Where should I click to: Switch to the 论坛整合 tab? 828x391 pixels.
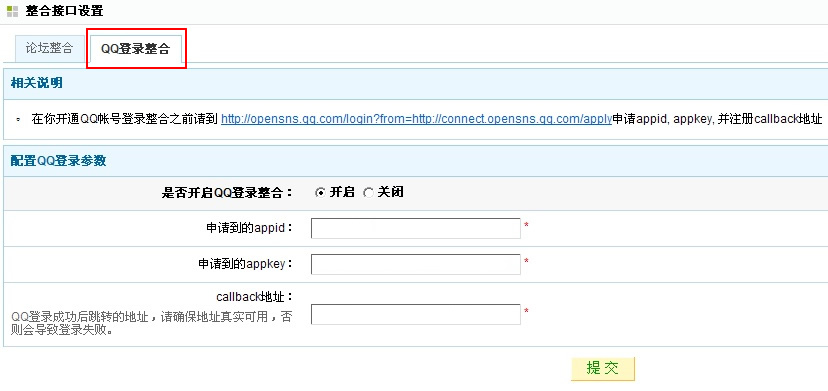pos(49,48)
